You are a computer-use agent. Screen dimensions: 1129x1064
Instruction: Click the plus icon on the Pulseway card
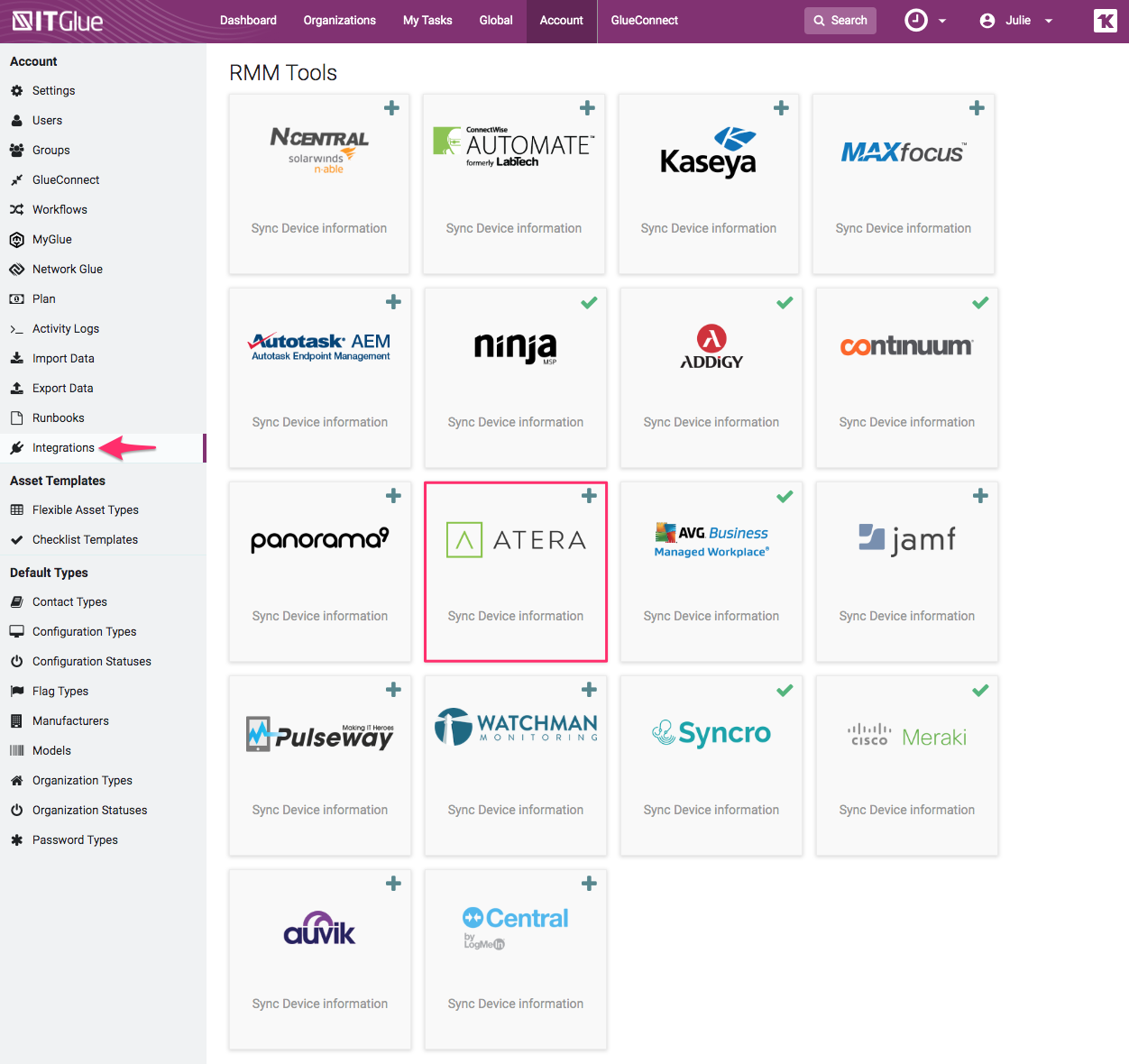click(393, 690)
